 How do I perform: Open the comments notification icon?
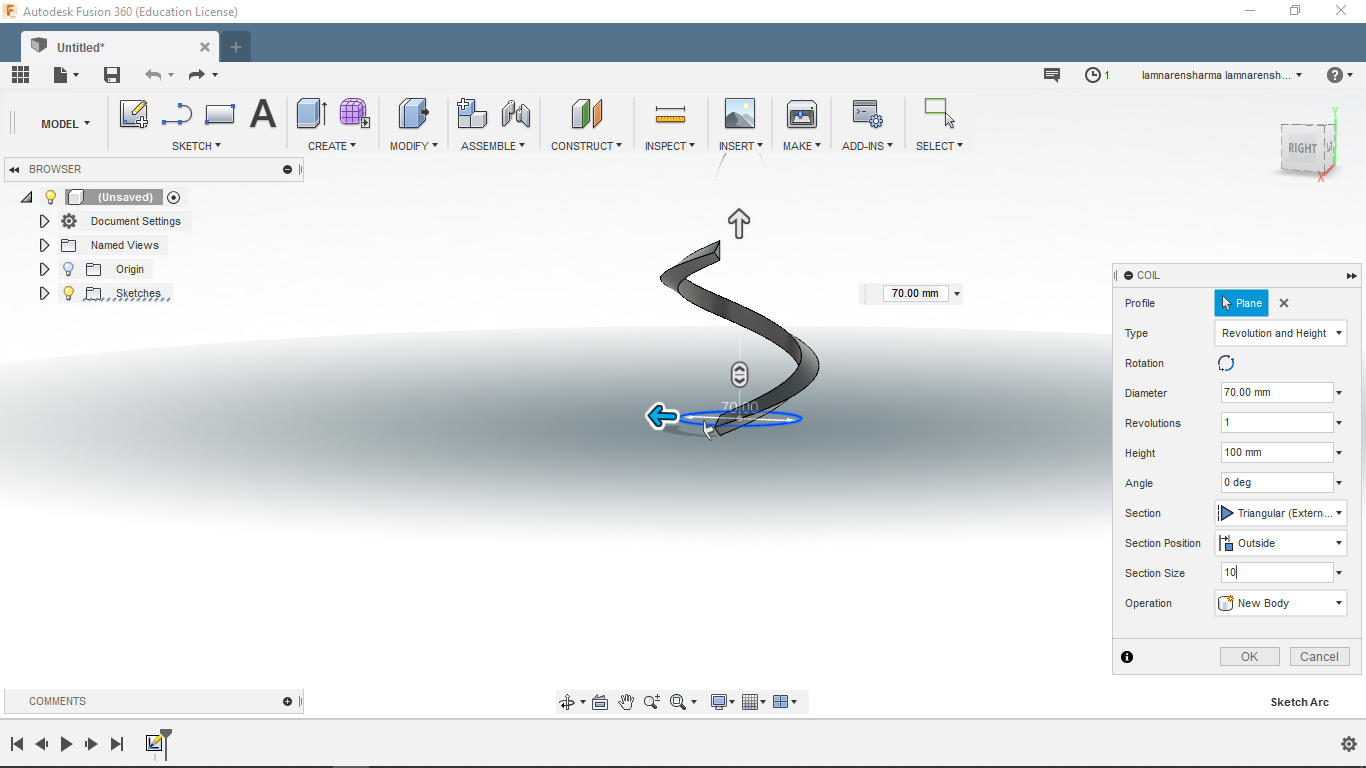[1052, 75]
